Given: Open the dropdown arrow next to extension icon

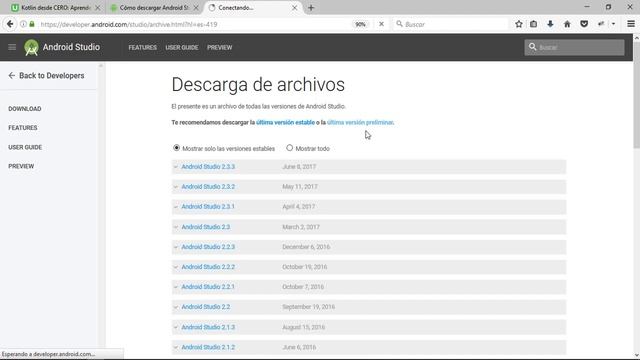Looking at the screenshot, I should tap(613, 24).
